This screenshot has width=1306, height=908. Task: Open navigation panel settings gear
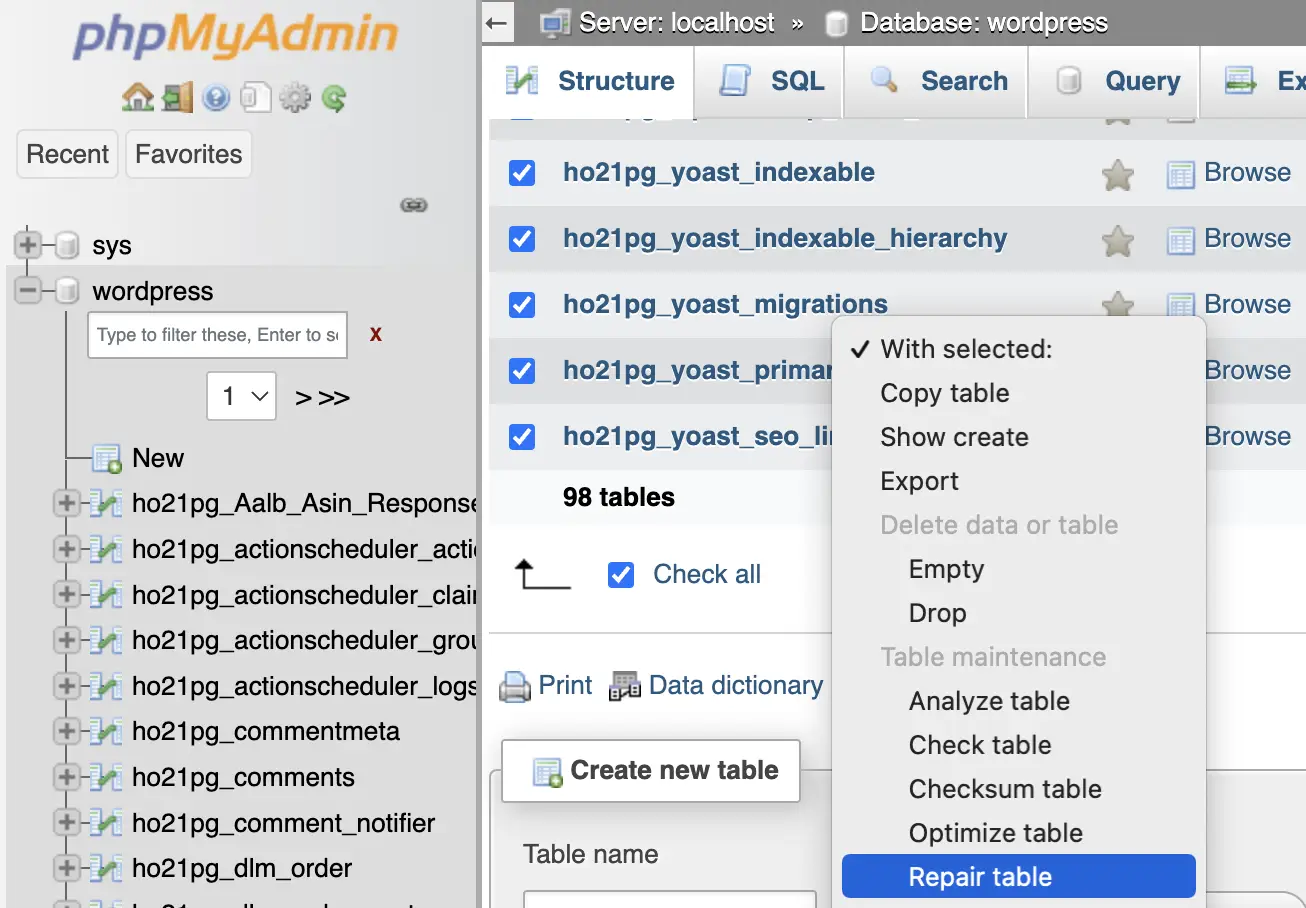pyautogui.click(x=295, y=97)
